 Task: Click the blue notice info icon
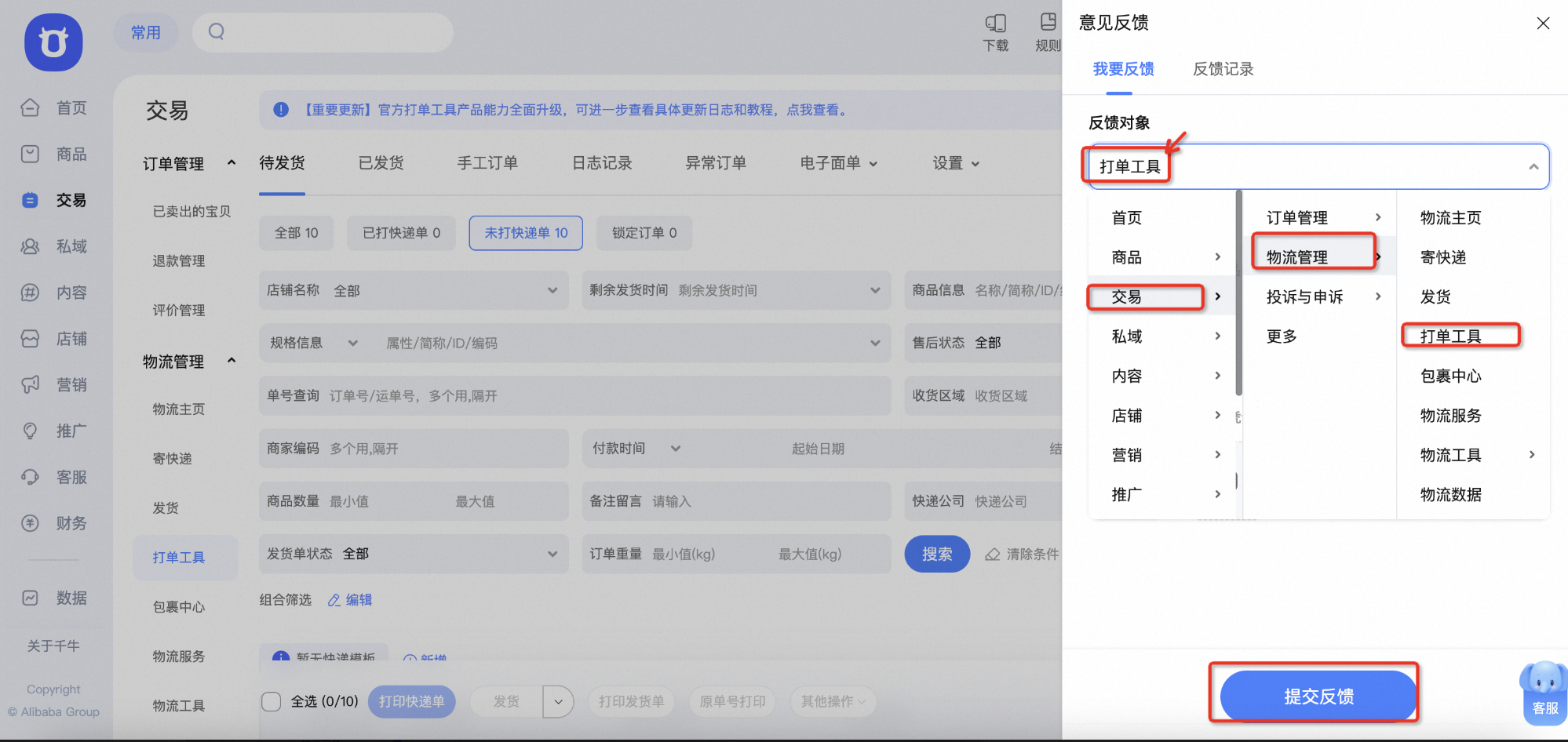coord(281,110)
